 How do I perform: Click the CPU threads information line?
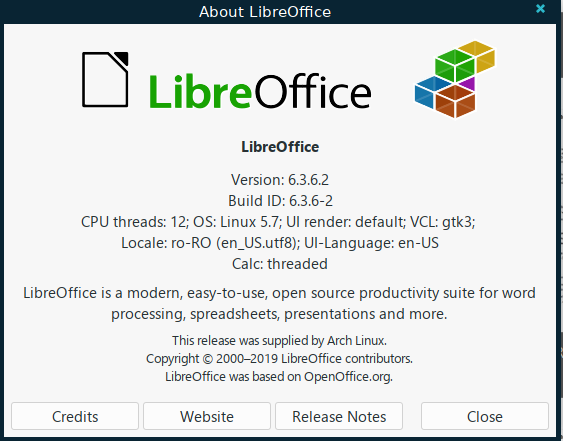click(x=278, y=222)
